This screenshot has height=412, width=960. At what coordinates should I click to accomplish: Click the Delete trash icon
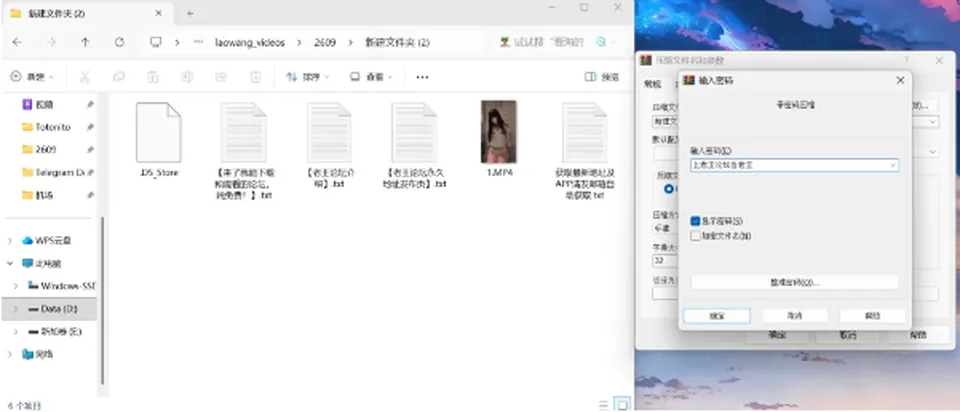pos(255,77)
